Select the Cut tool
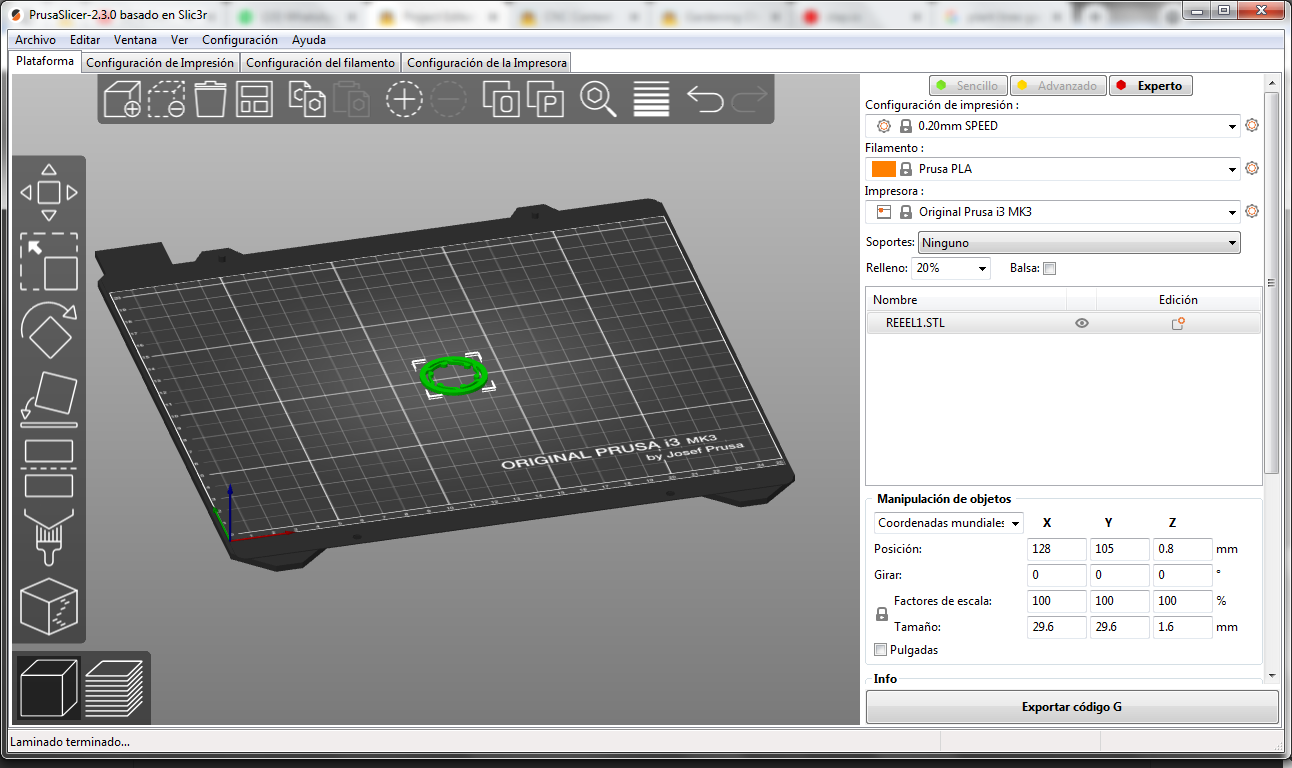Image resolution: width=1292 pixels, height=768 pixels. [x=49, y=468]
